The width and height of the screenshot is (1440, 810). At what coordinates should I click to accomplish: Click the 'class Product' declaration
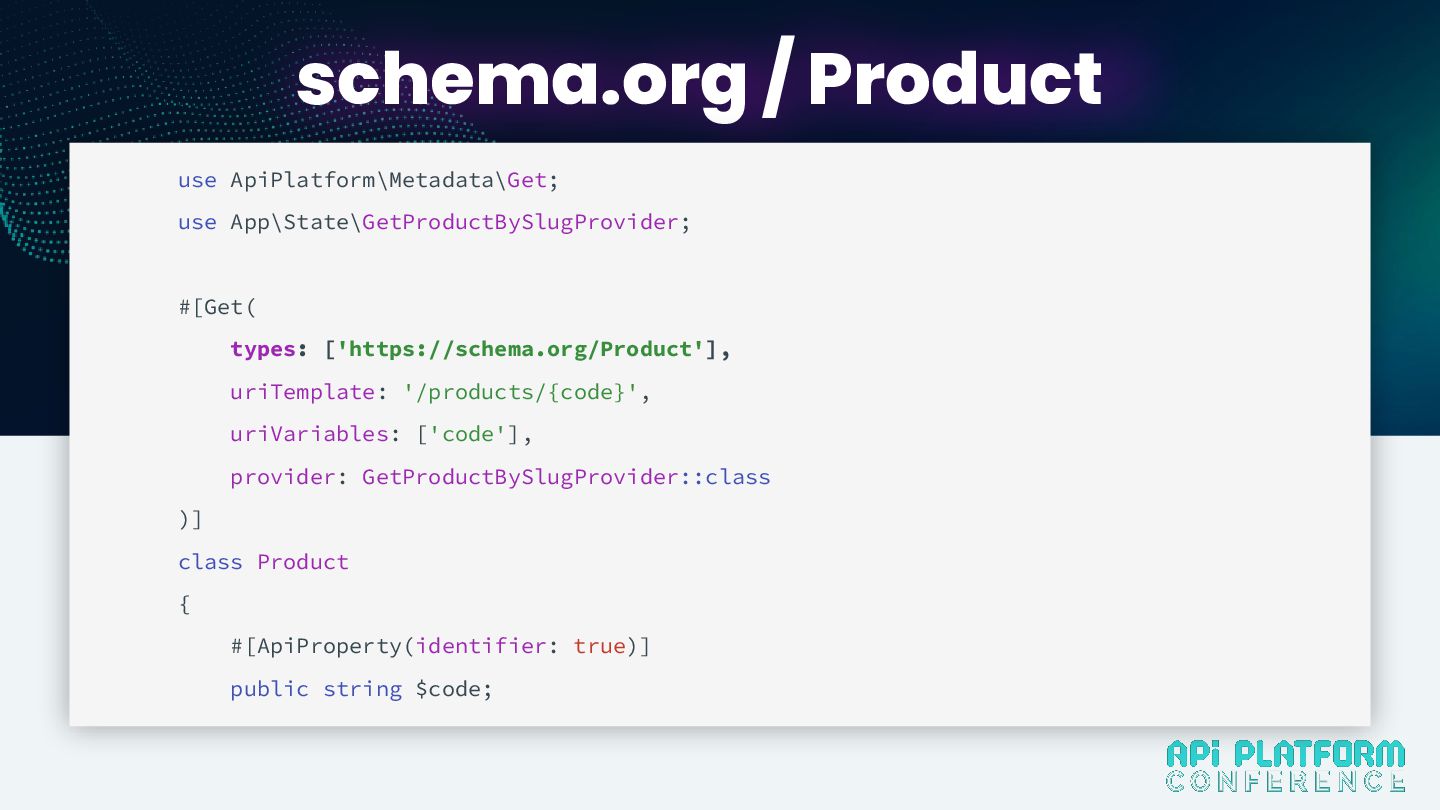coord(264,562)
